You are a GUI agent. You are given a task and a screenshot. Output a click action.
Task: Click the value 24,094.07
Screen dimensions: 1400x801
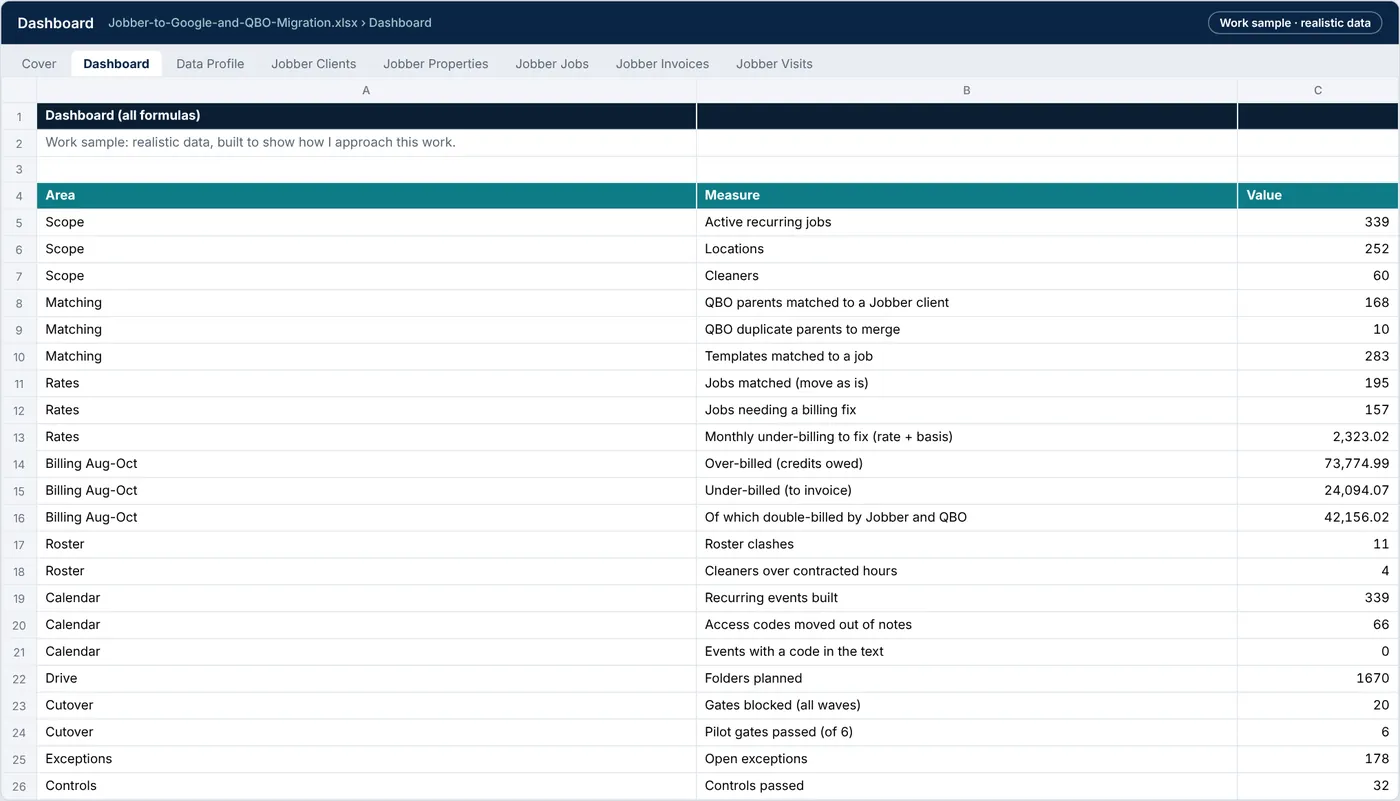tap(1318, 491)
